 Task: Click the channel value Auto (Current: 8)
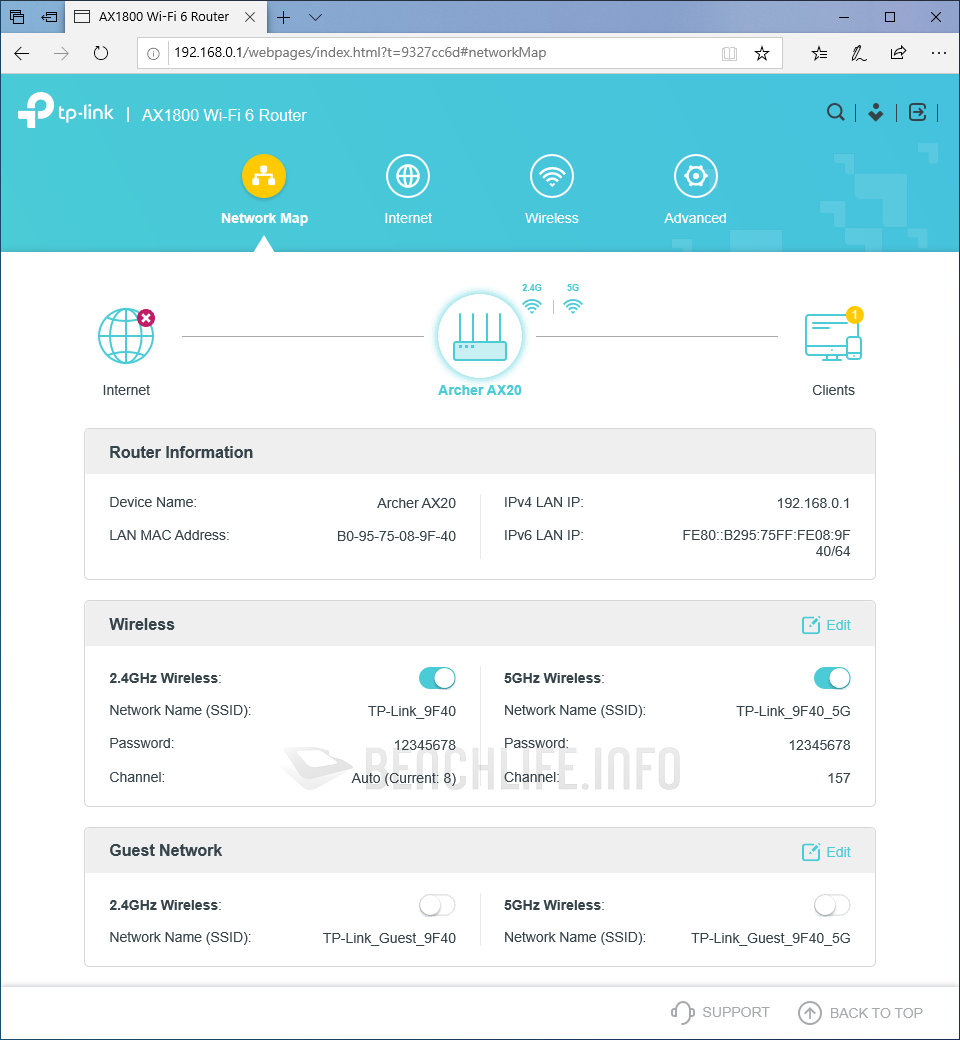tap(403, 778)
